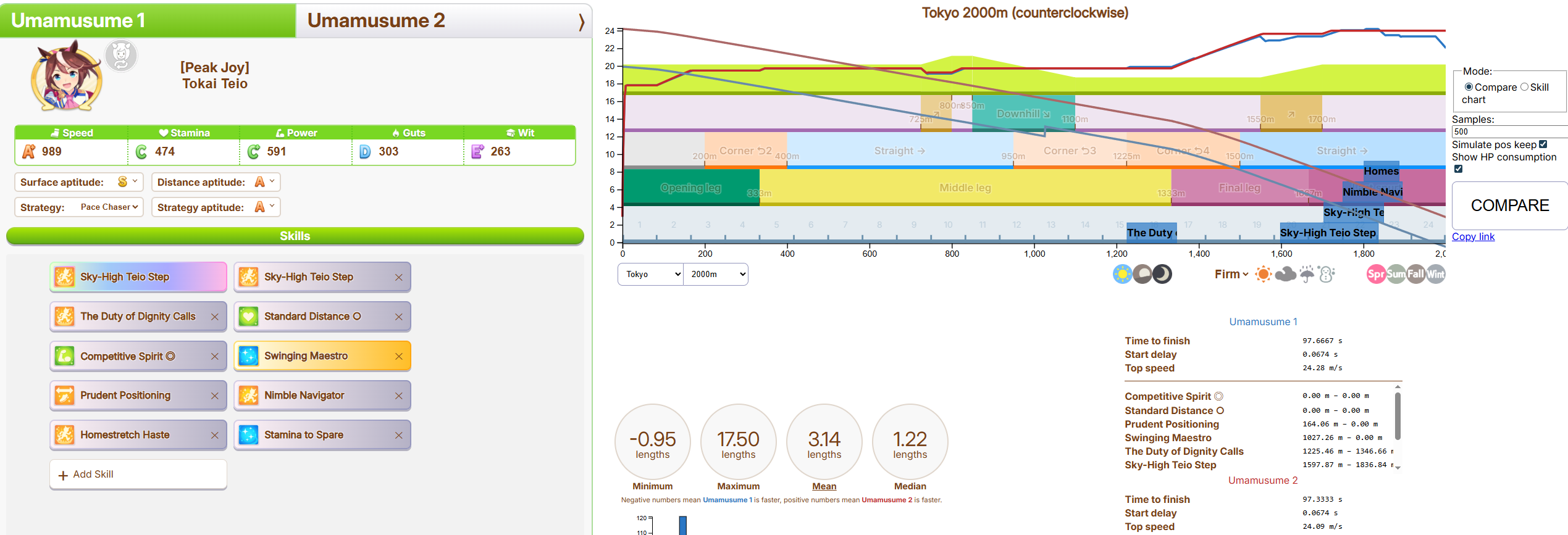Viewport: 1568px width, 535px height.
Task: Edit the Samples input field
Action: click(1509, 131)
